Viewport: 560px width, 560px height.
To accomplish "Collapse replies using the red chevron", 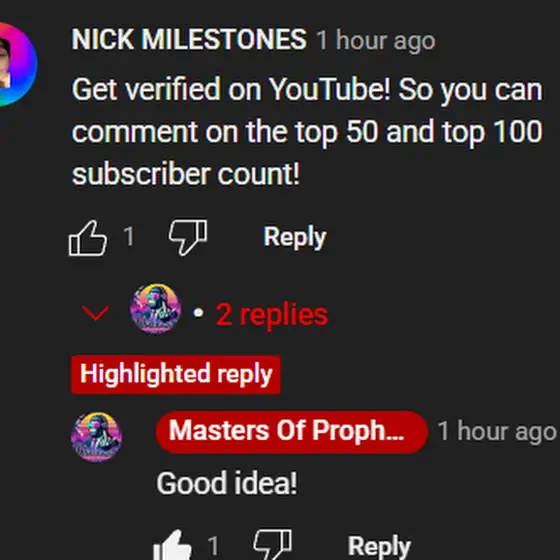I will coord(95,313).
